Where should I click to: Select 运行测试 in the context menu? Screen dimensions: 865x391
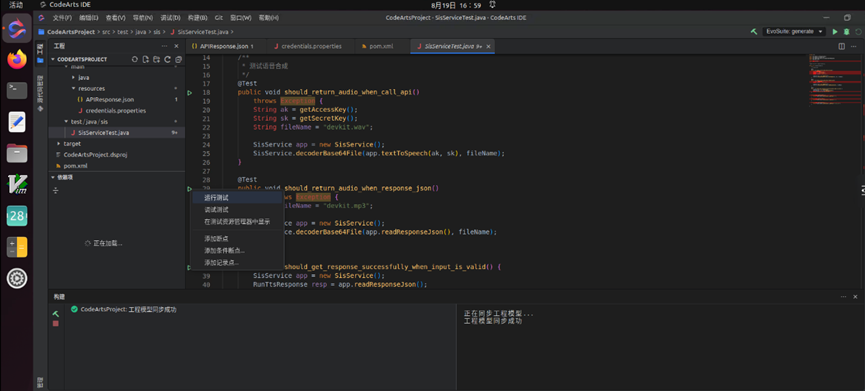tap(237, 197)
